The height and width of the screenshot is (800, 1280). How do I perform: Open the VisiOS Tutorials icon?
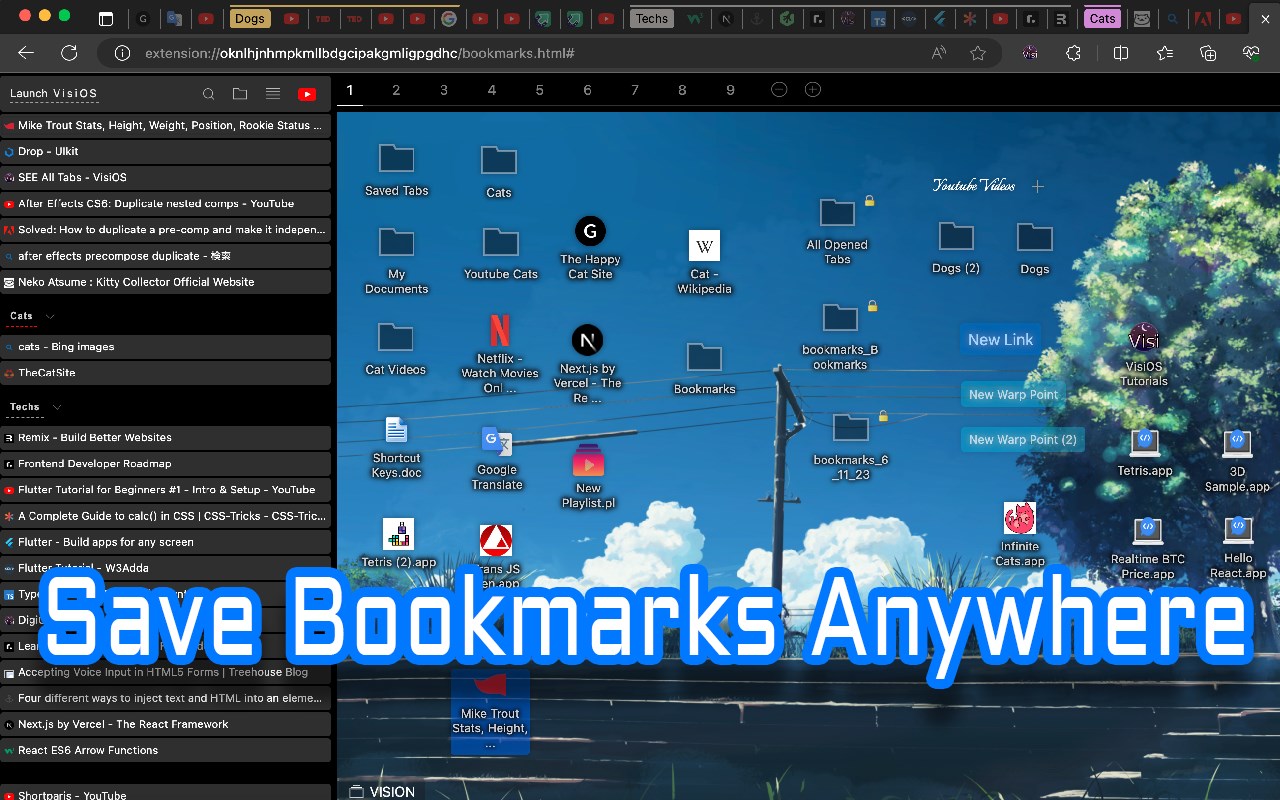[x=1144, y=354]
